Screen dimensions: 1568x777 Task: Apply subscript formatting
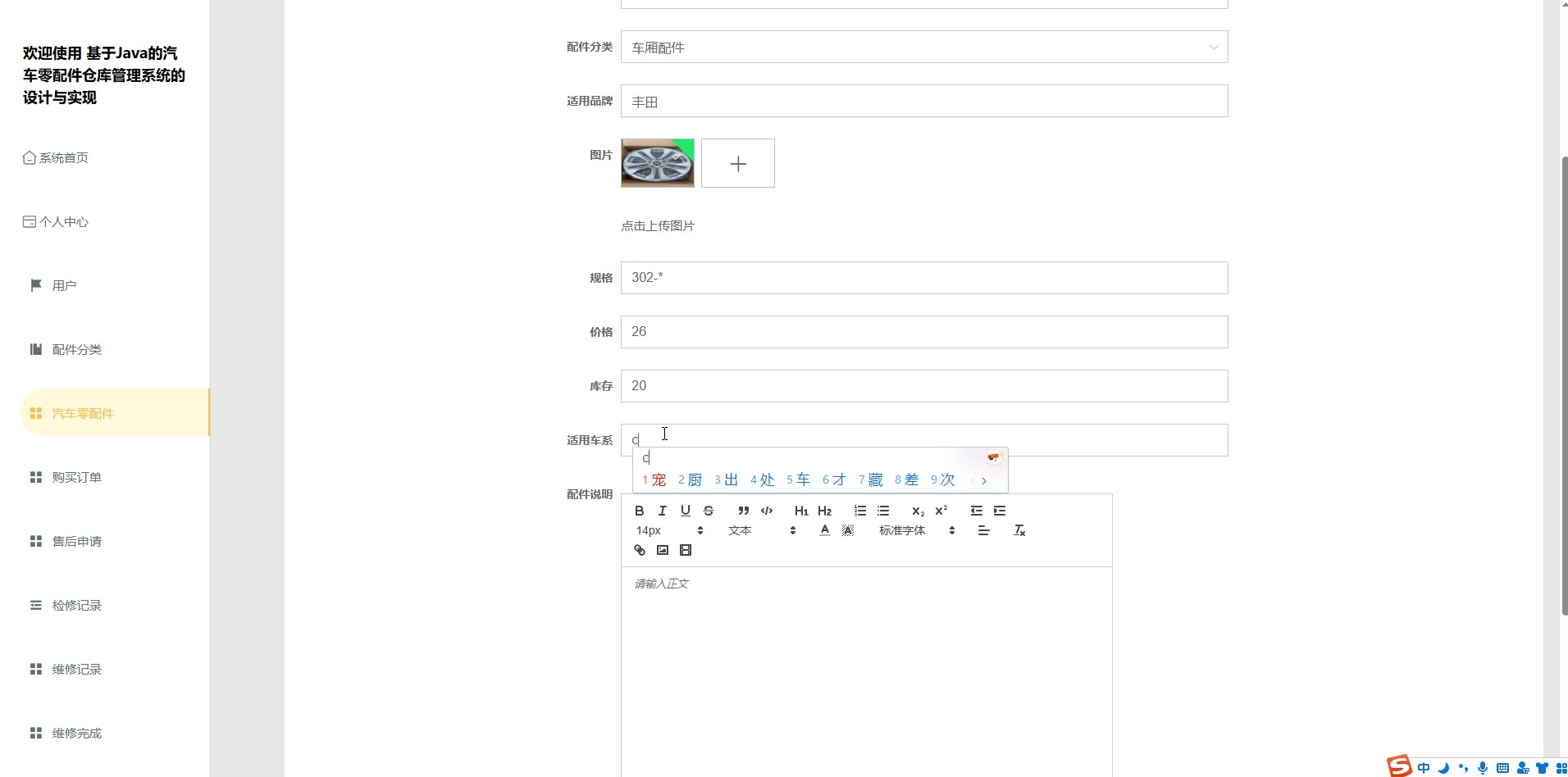pos(918,511)
